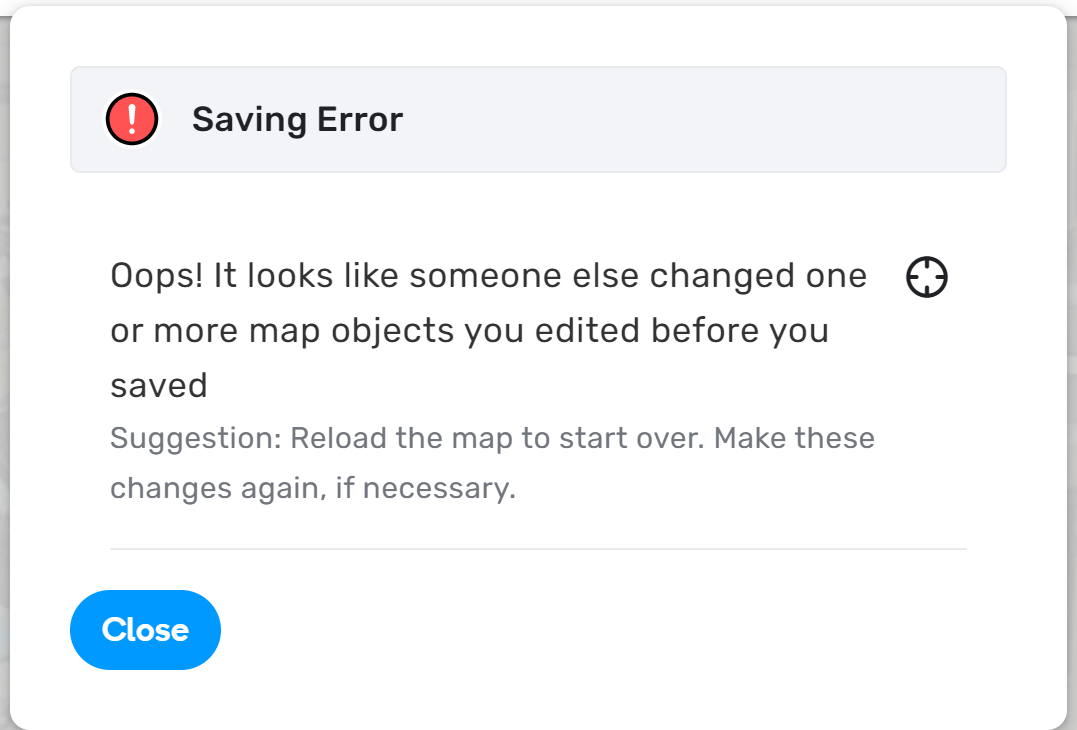Click 'Make these' text in suggestion
This screenshot has width=1077, height=730.
click(x=794, y=438)
